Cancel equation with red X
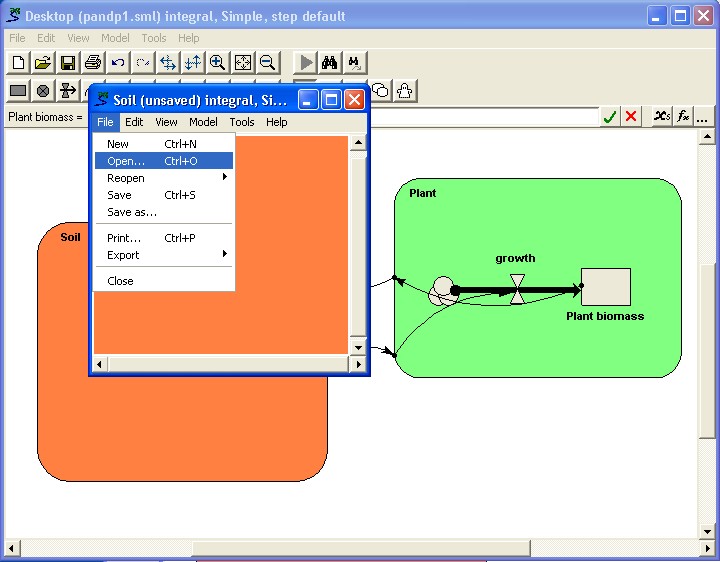The width and height of the screenshot is (720, 562). (631, 117)
